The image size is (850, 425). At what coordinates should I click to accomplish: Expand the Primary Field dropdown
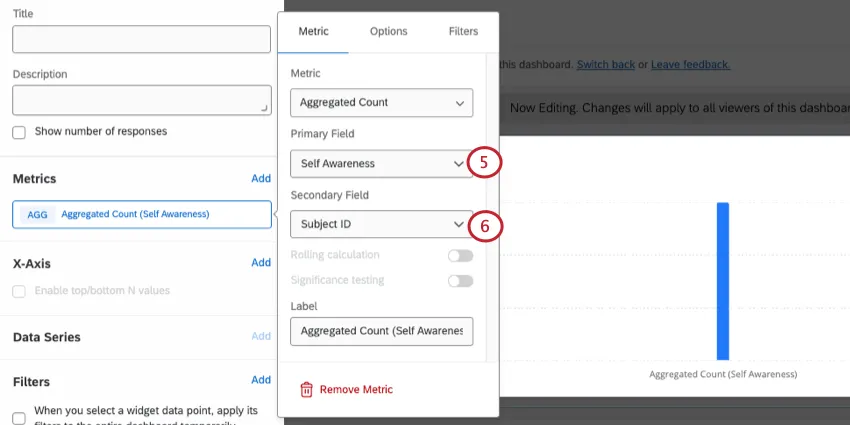pyautogui.click(x=381, y=163)
